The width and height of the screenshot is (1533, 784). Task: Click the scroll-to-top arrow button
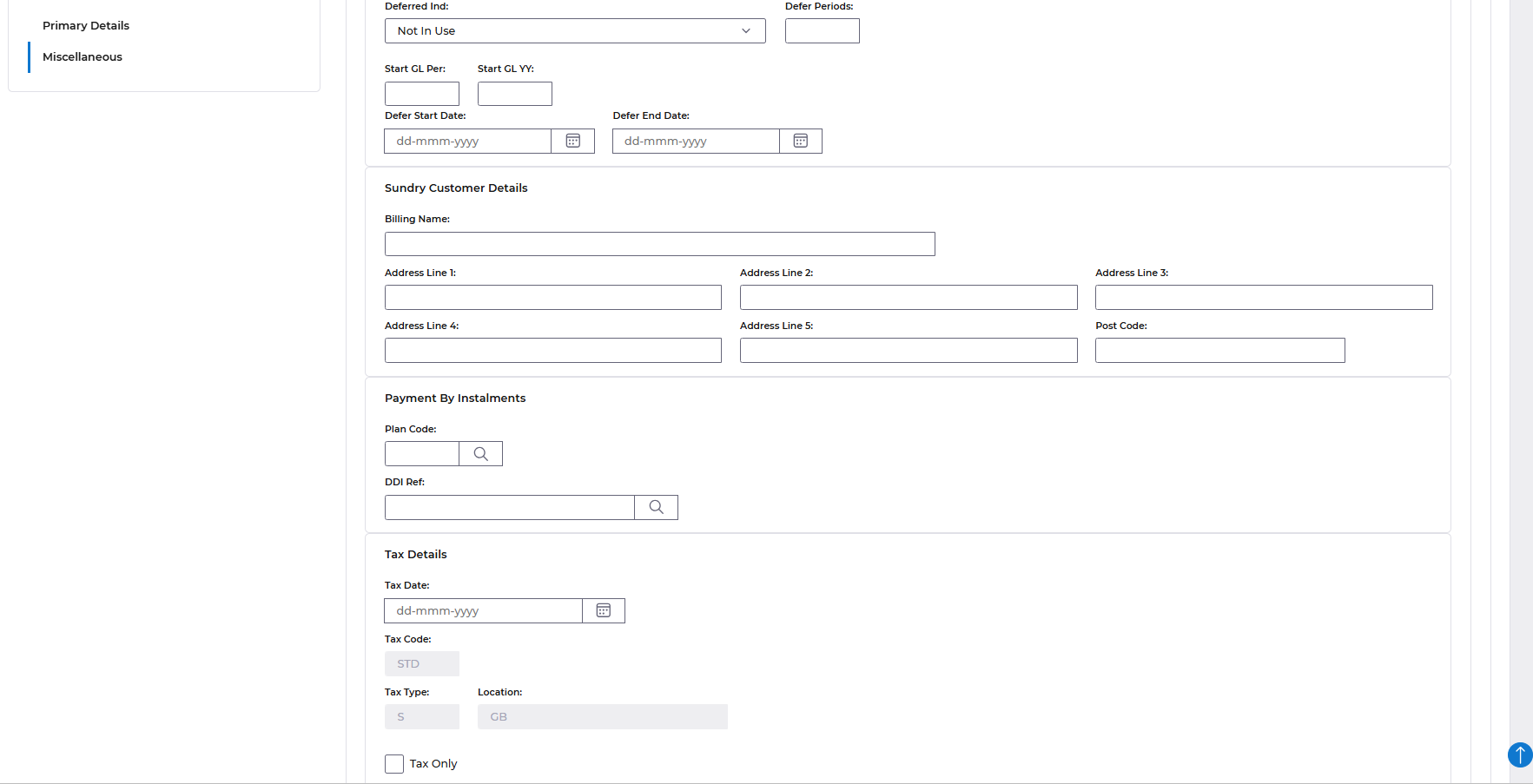pyautogui.click(x=1519, y=754)
